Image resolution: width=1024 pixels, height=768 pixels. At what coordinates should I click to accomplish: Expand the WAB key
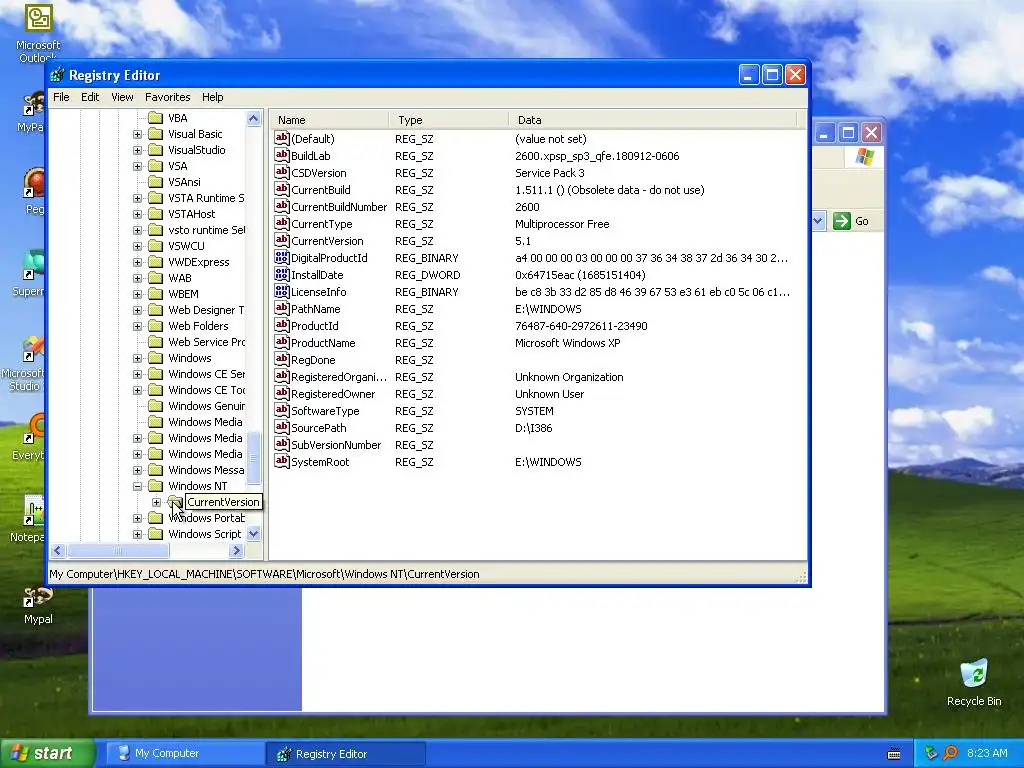tap(137, 278)
